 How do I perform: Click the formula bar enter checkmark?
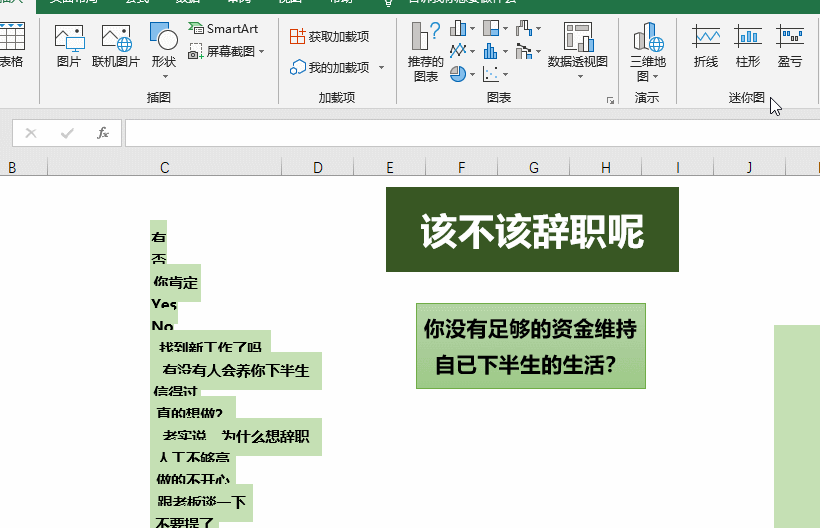67,133
